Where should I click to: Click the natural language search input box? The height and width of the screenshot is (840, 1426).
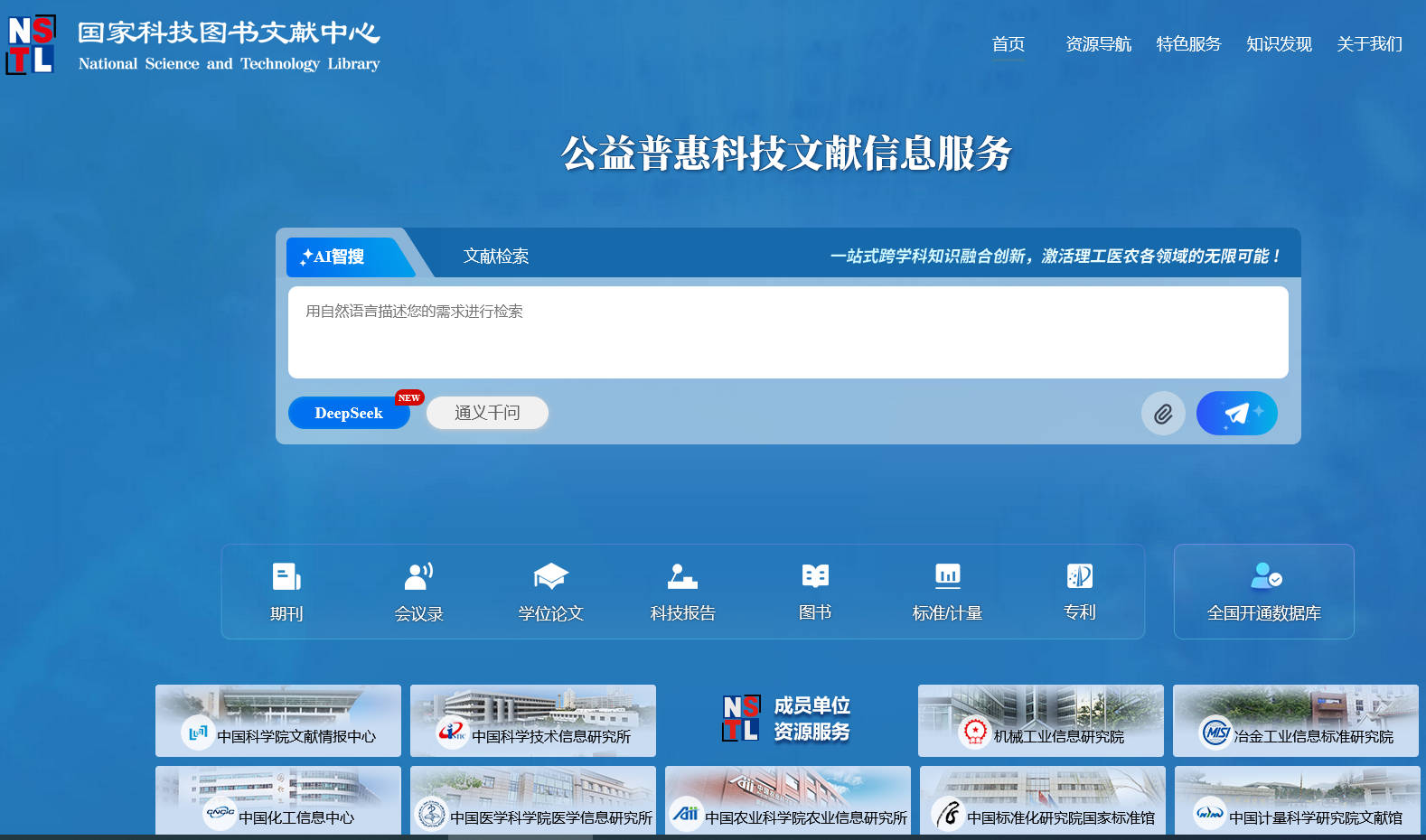[x=788, y=332]
